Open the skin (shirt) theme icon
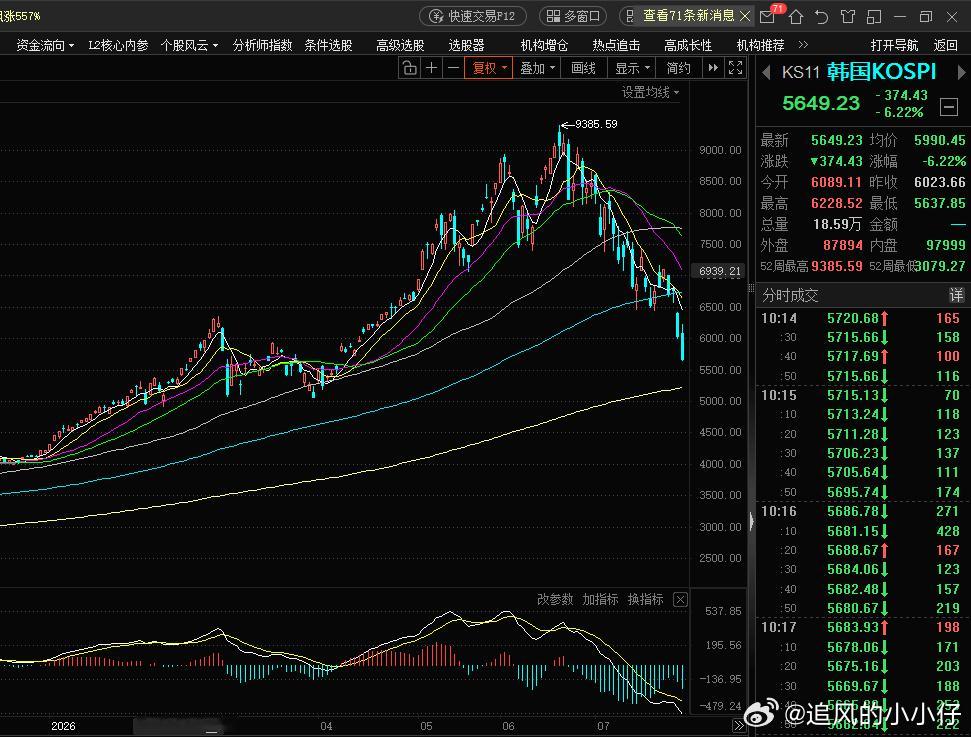971x737 pixels. [x=848, y=17]
